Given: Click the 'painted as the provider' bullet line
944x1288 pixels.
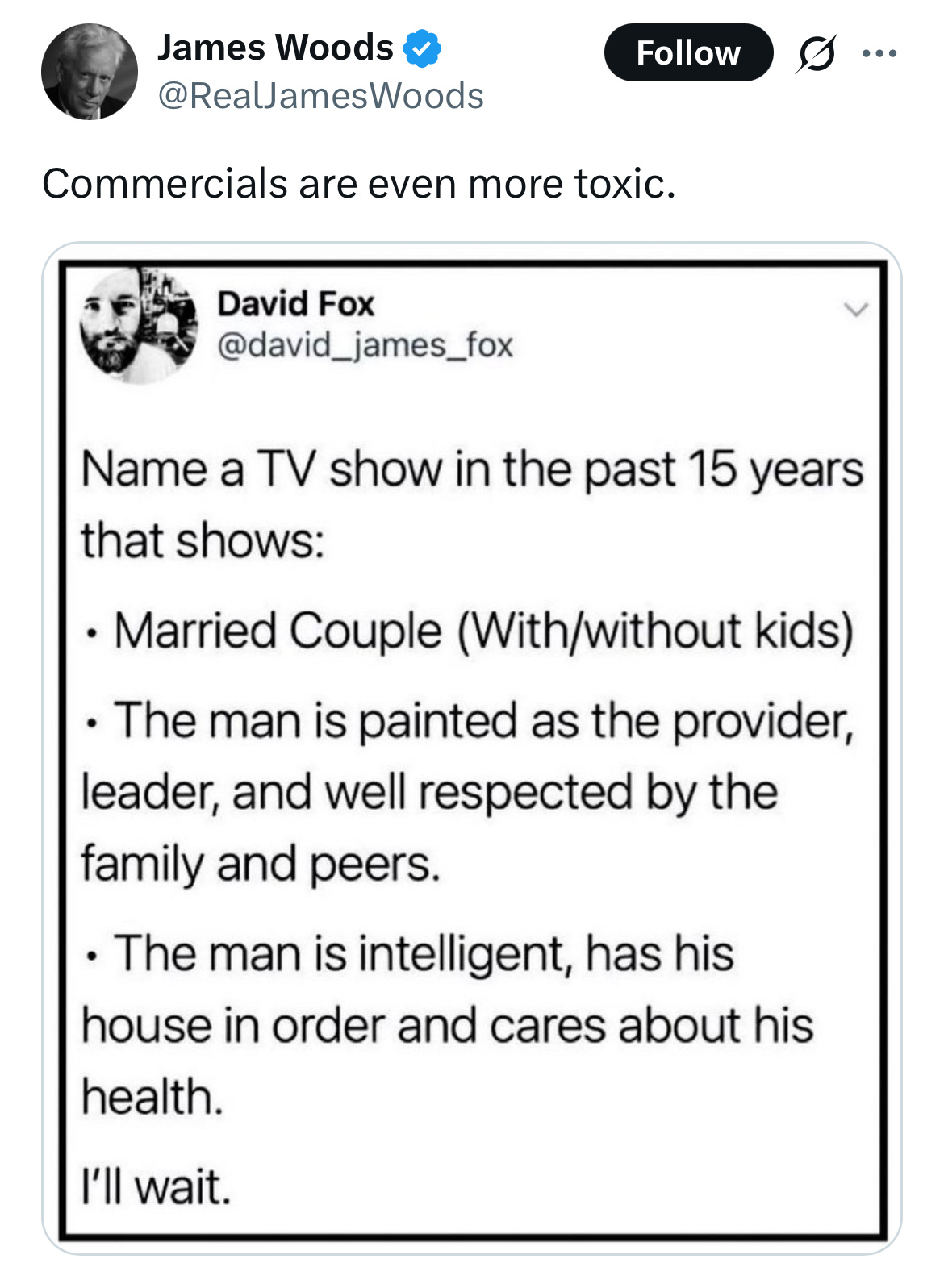Looking at the screenshot, I should pyautogui.click(x=468, y=720).
